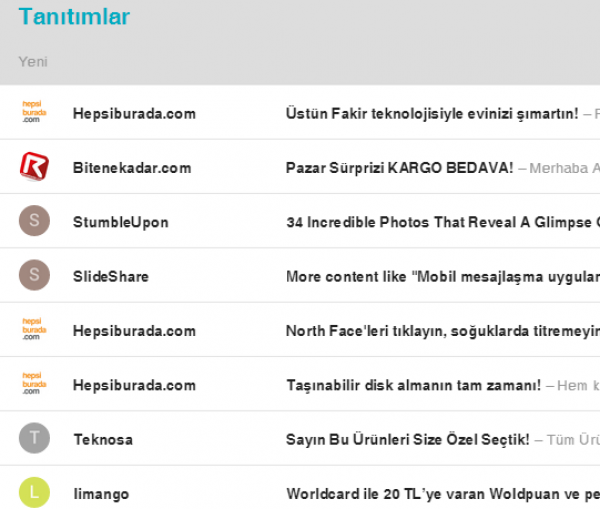The image size is (600, 509).
Task: Select Hepsiburada.com sender of North Face email
Action: tap(134, 331)
